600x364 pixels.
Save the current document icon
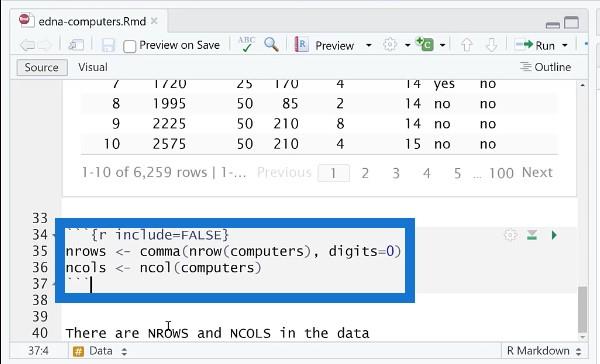(x=108, y=46)
